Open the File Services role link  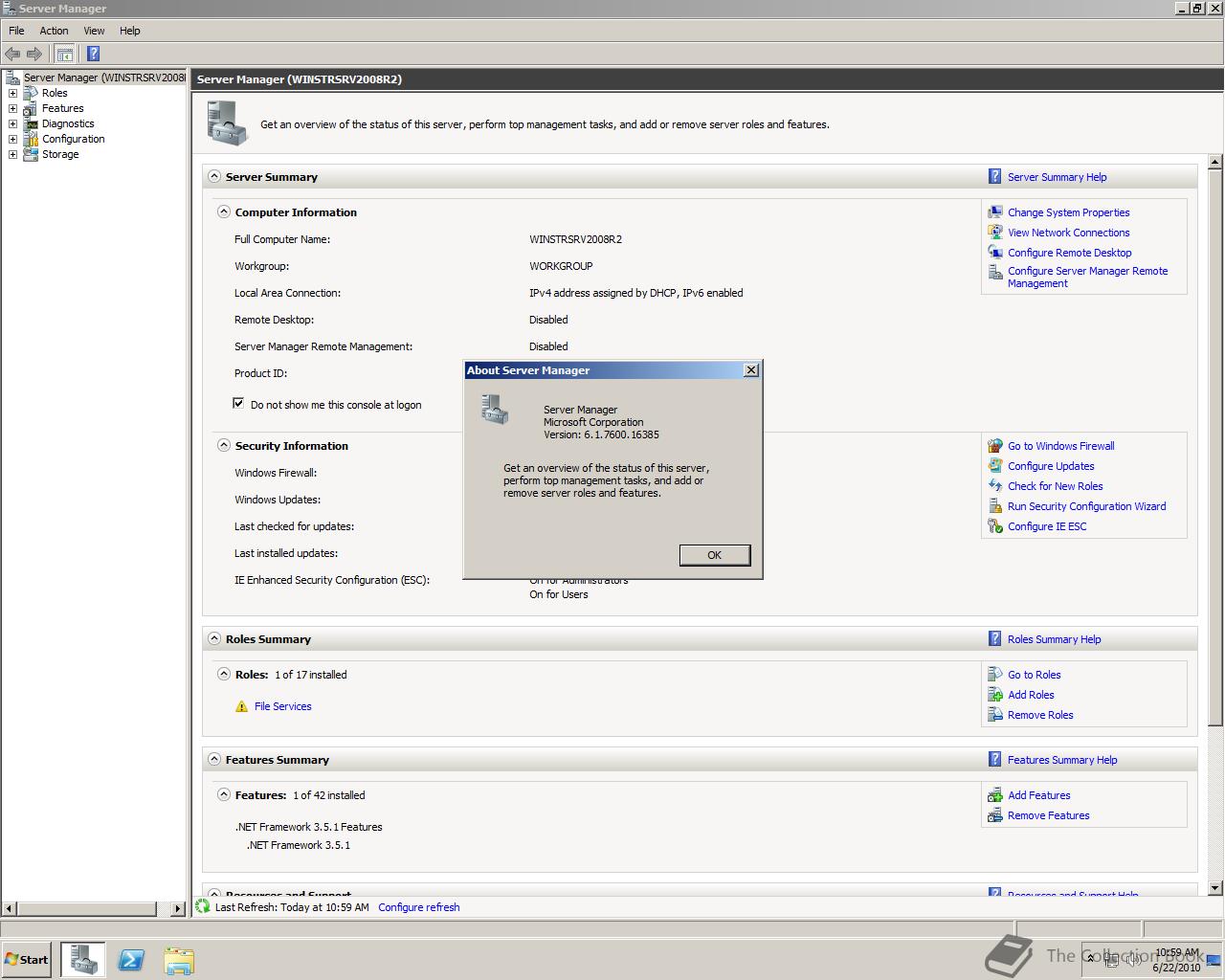282,706
